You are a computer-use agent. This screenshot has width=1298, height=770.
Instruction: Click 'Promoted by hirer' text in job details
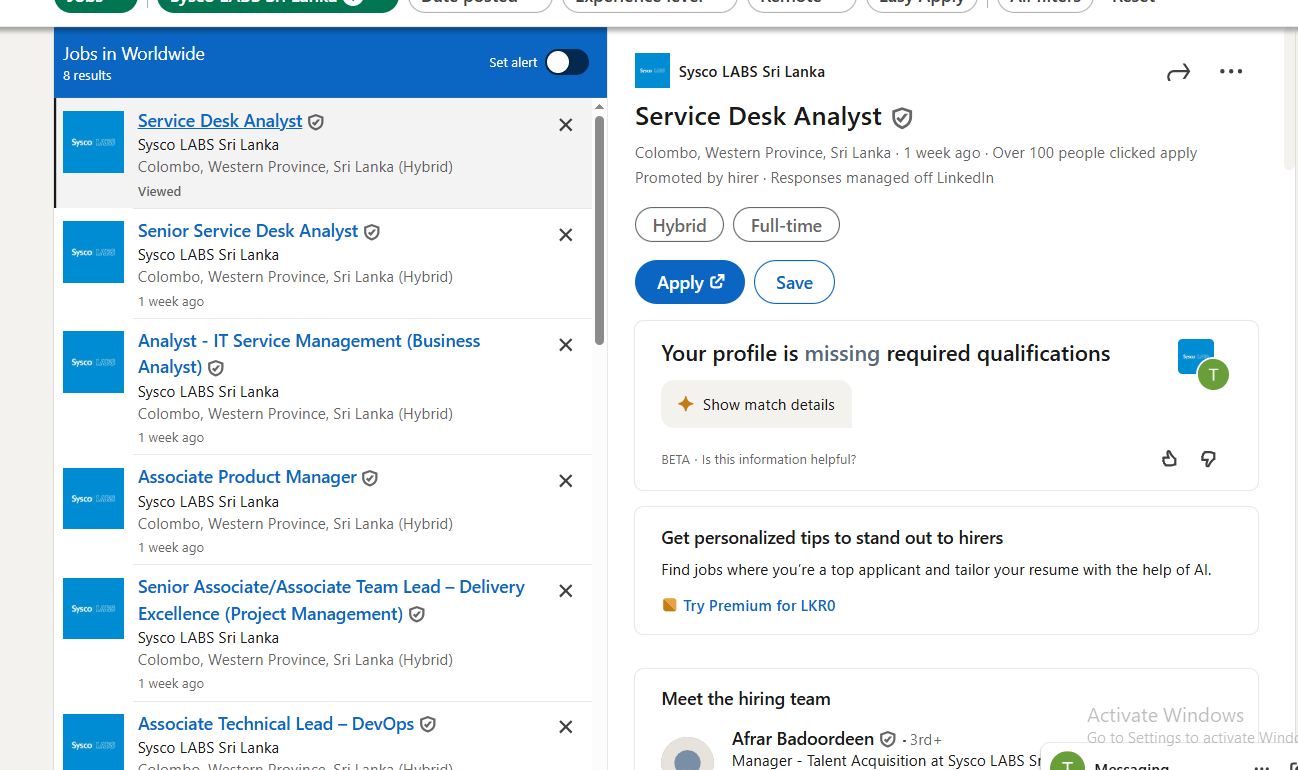[697, 178]
